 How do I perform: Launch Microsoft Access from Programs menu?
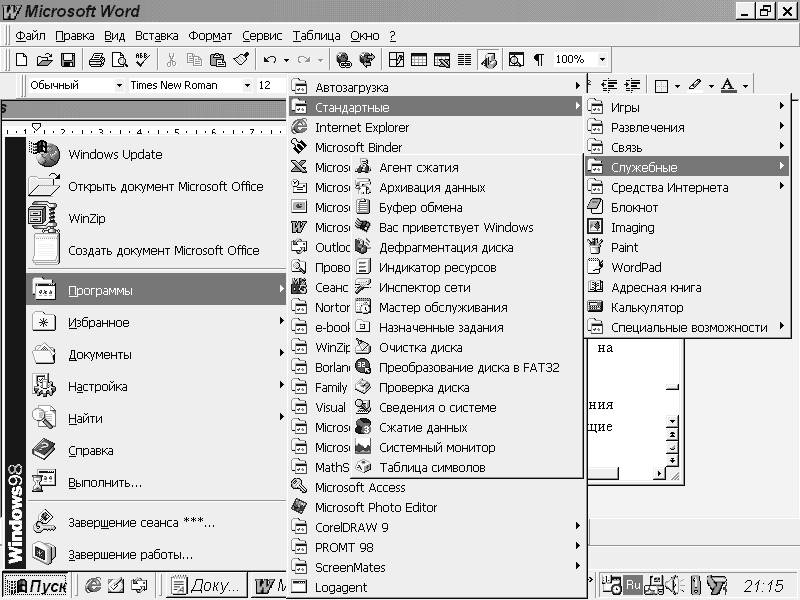coord(436,487)
